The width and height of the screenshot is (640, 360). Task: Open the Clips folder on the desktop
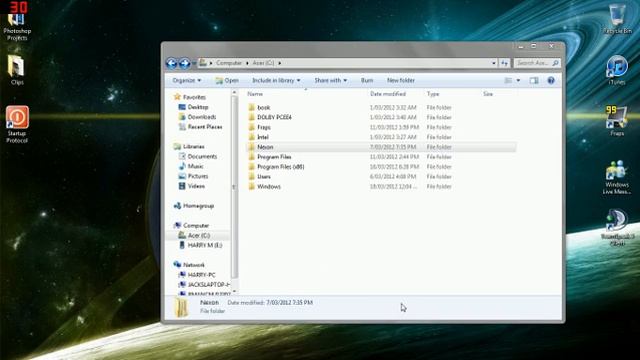17,69
